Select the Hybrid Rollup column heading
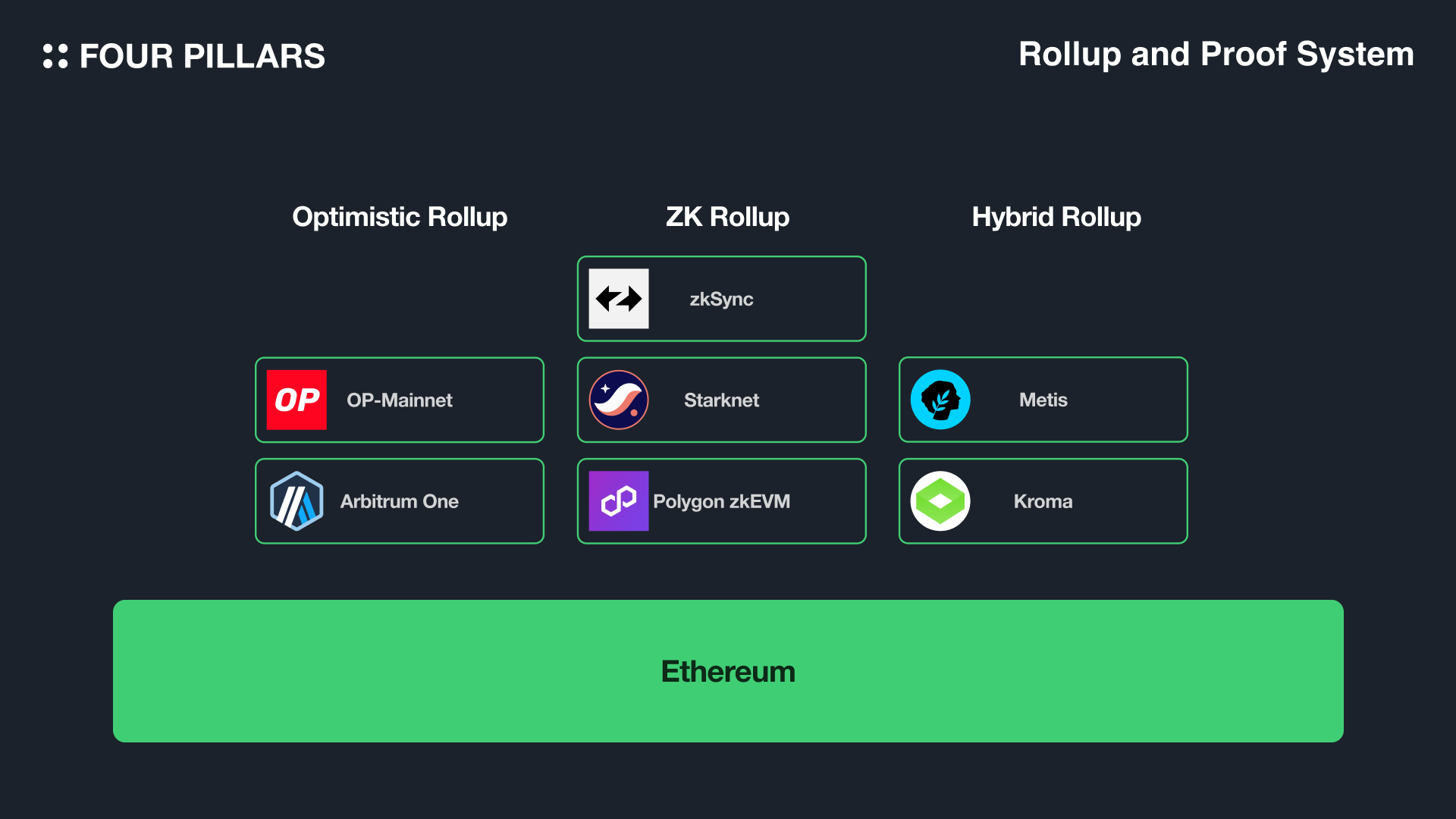This screenshot has height=819, width=1456. coord(1056,217)
